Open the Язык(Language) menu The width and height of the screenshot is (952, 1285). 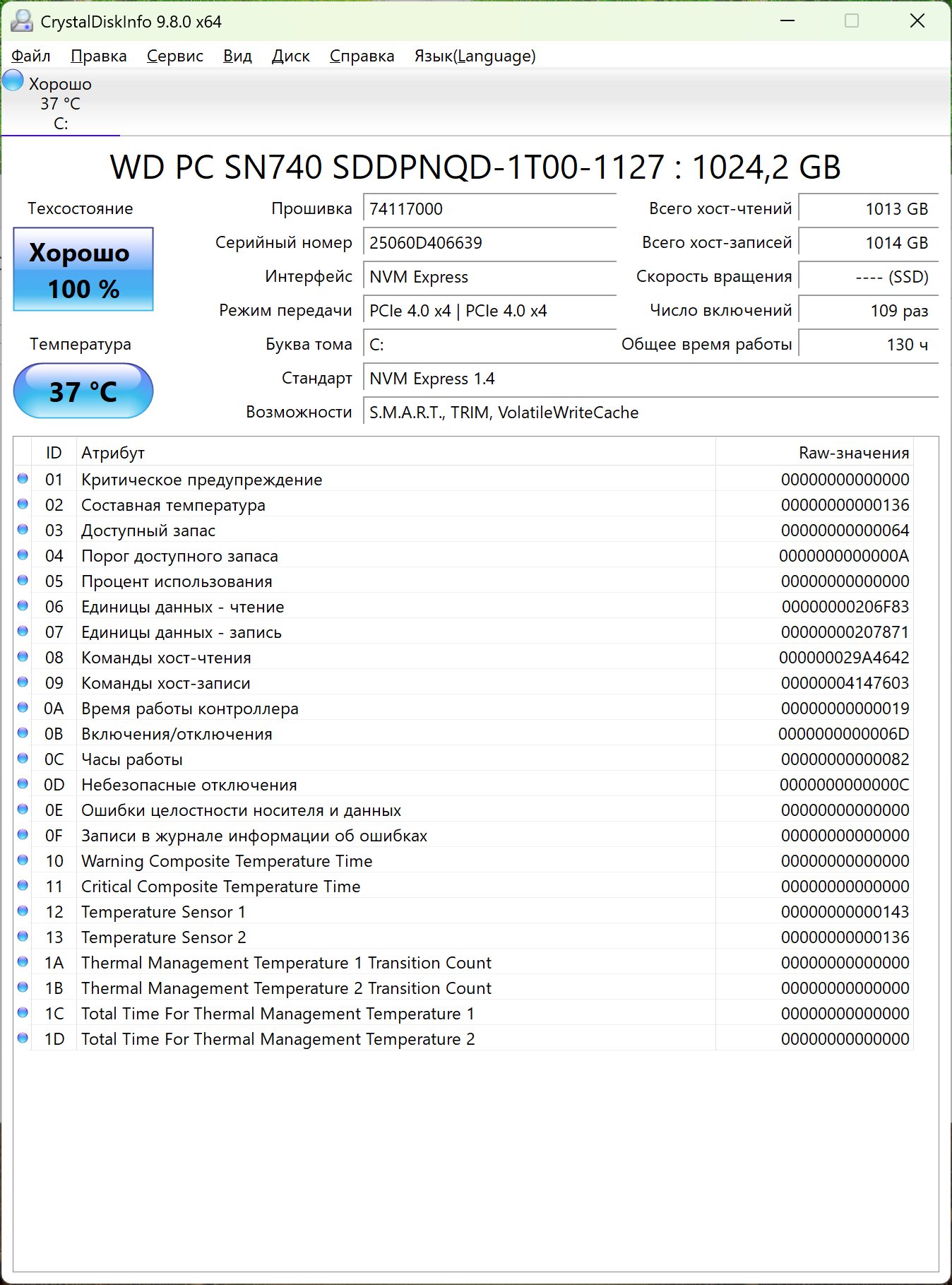pos(475,56)
